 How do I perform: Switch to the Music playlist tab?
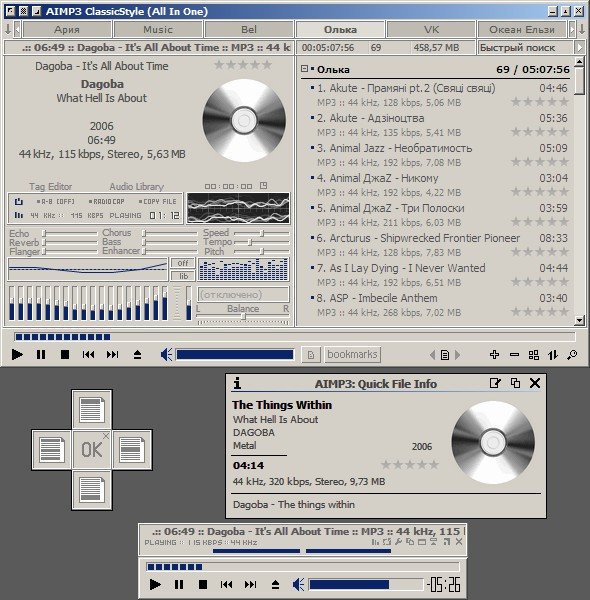pos(158,29)
